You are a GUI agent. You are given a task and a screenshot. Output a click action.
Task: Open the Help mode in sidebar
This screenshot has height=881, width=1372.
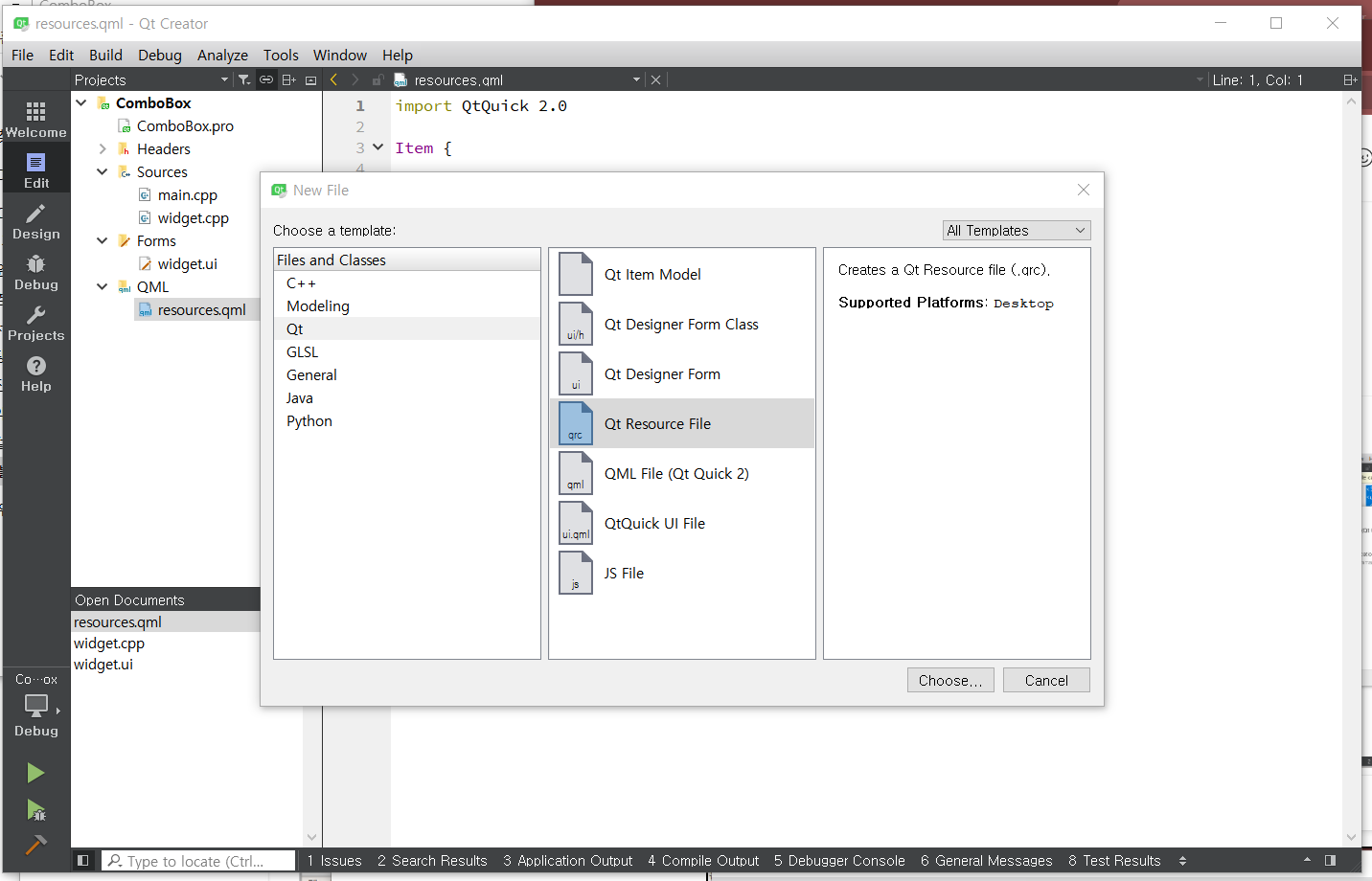[35, 373]
